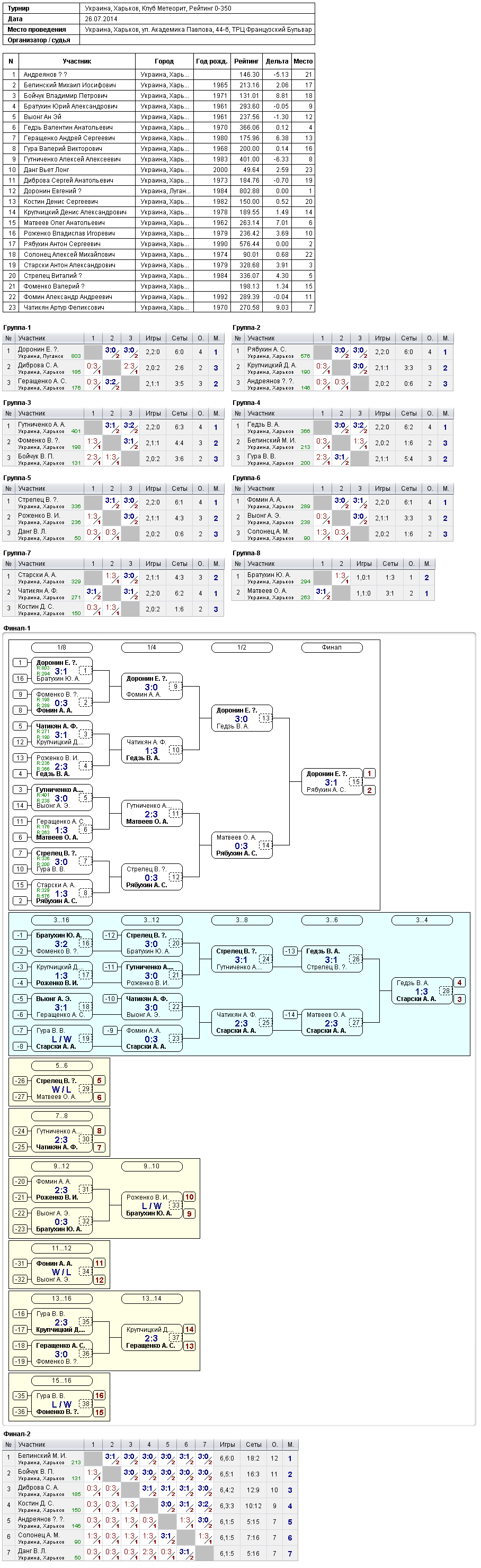Click the 'Сеты' column header in Финал-2 table

pyautogui.click(x=254, y=1445)
